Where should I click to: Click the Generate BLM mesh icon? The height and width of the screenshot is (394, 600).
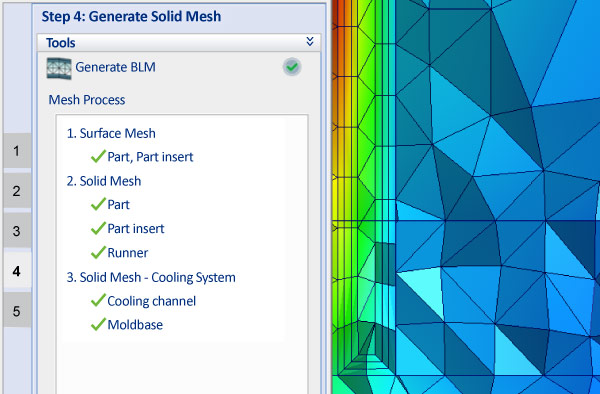[59, 68]
